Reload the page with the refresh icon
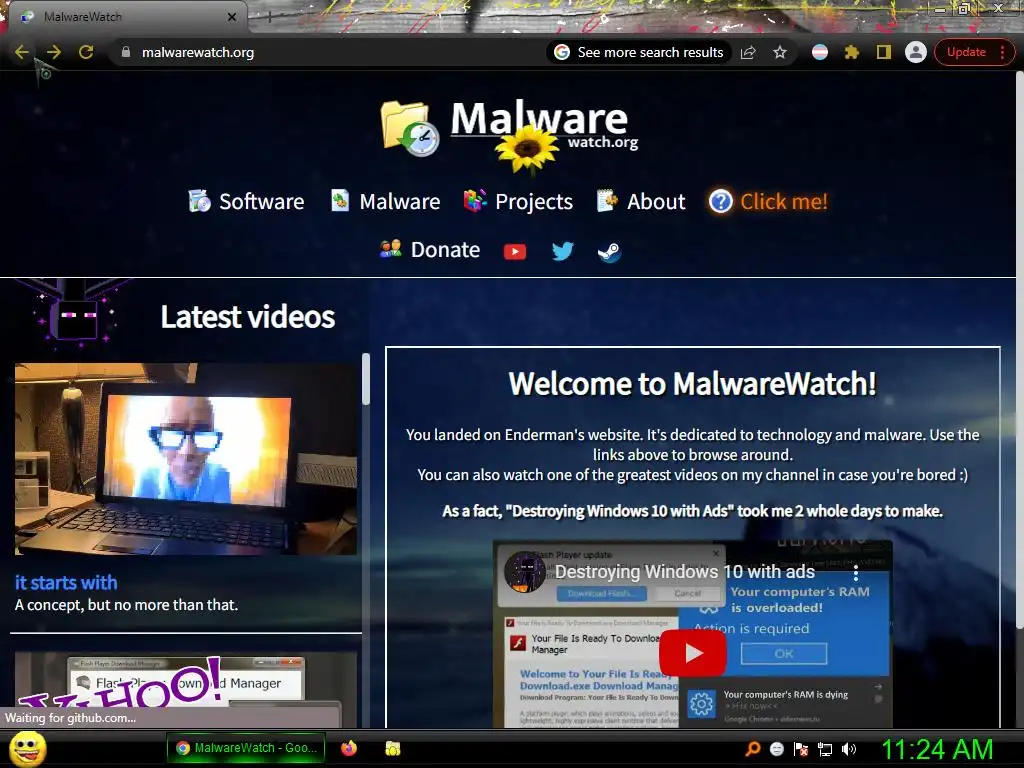Viewport: 1024px width, 768px height. (86, 52)
